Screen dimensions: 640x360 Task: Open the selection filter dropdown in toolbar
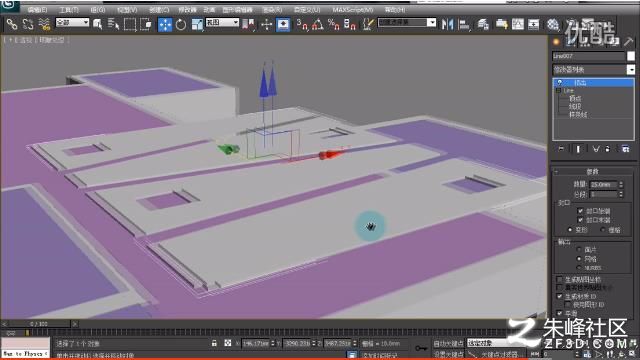click(72, 22)
